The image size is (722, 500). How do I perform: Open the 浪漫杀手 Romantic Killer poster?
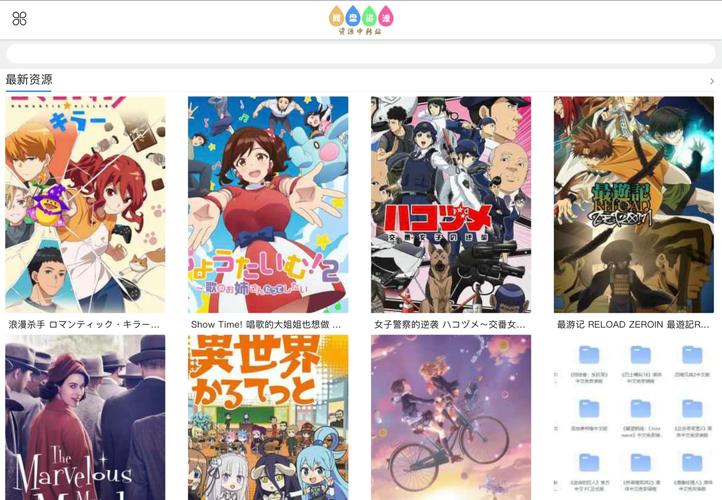tap(85, 204)
